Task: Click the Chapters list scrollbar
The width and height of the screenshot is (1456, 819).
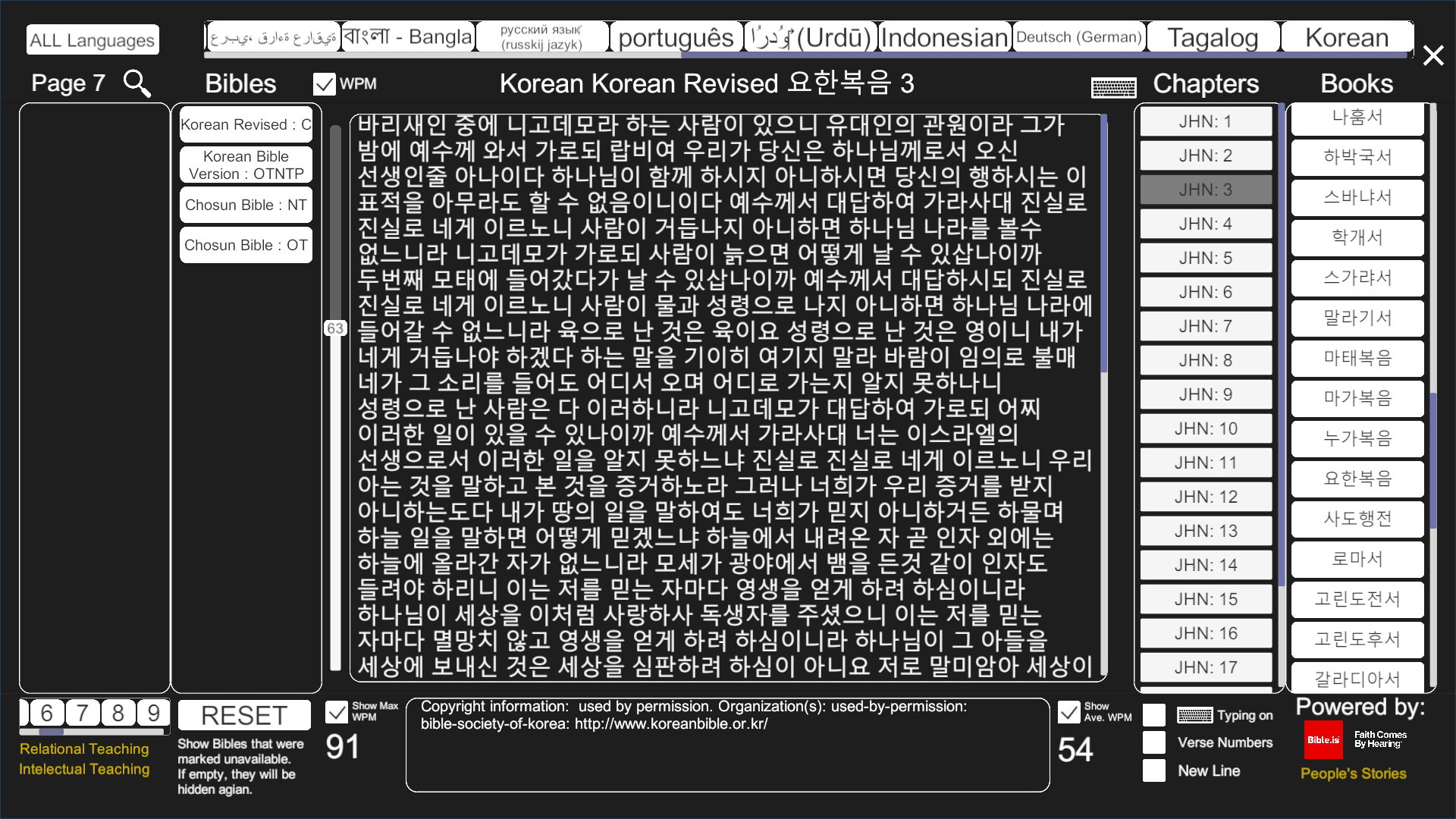Action: pyautogui.click(x=1280, y=341)
